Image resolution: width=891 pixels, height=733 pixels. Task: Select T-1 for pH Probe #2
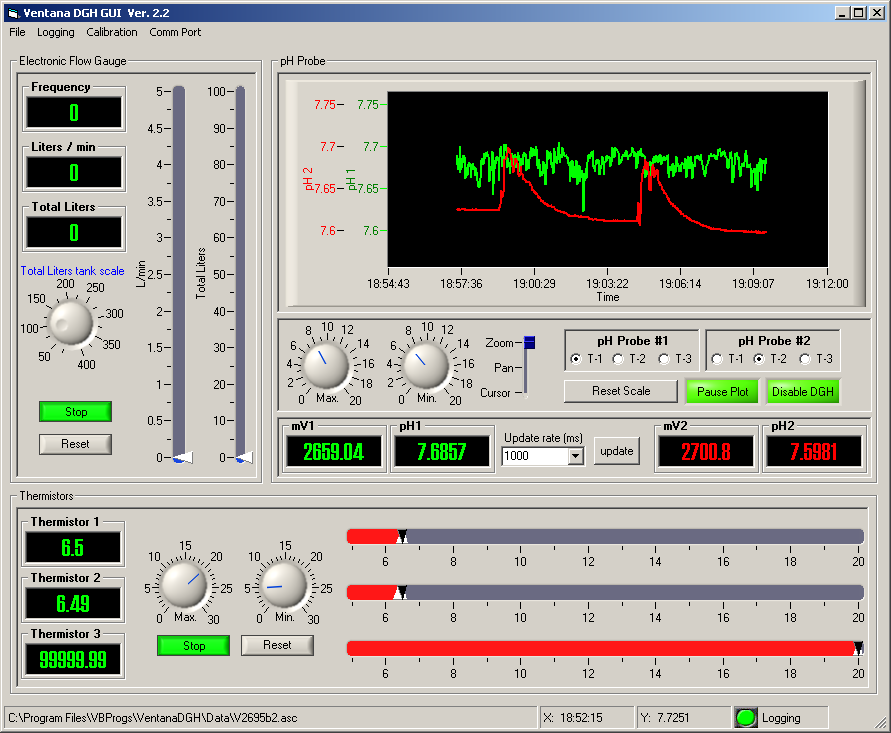tap(717, 359)
